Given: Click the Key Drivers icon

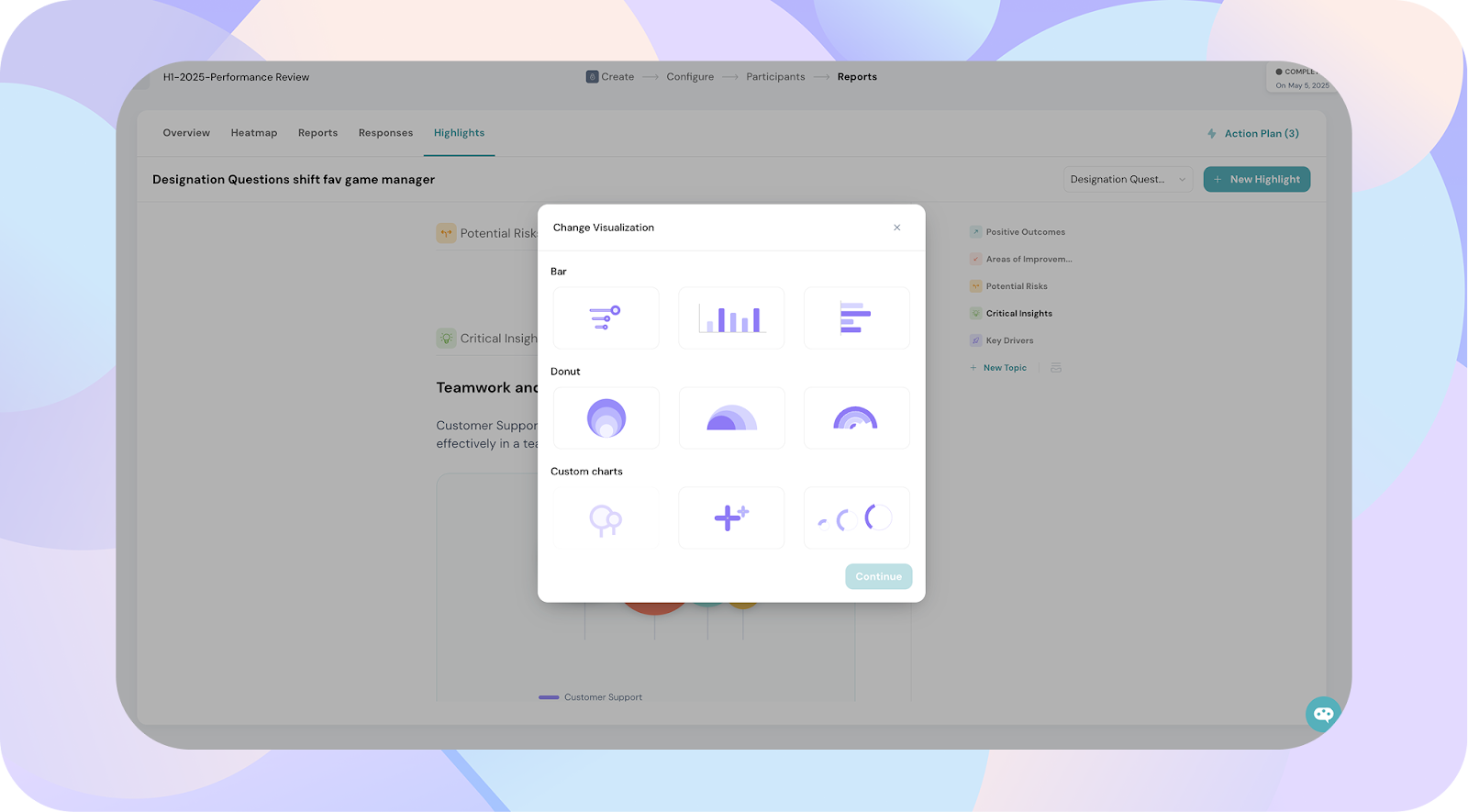Looking at the screenshot, I should click(x=976, y=340).
